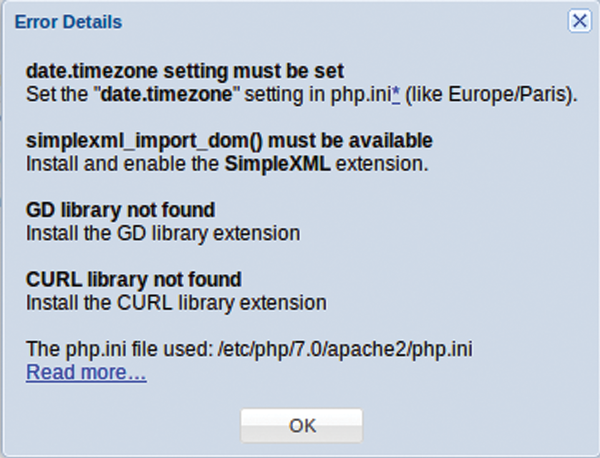Click the simplexml_import_dom() must be available heading
This screenshot has width=600, height=458.
[x=229, y=141]
